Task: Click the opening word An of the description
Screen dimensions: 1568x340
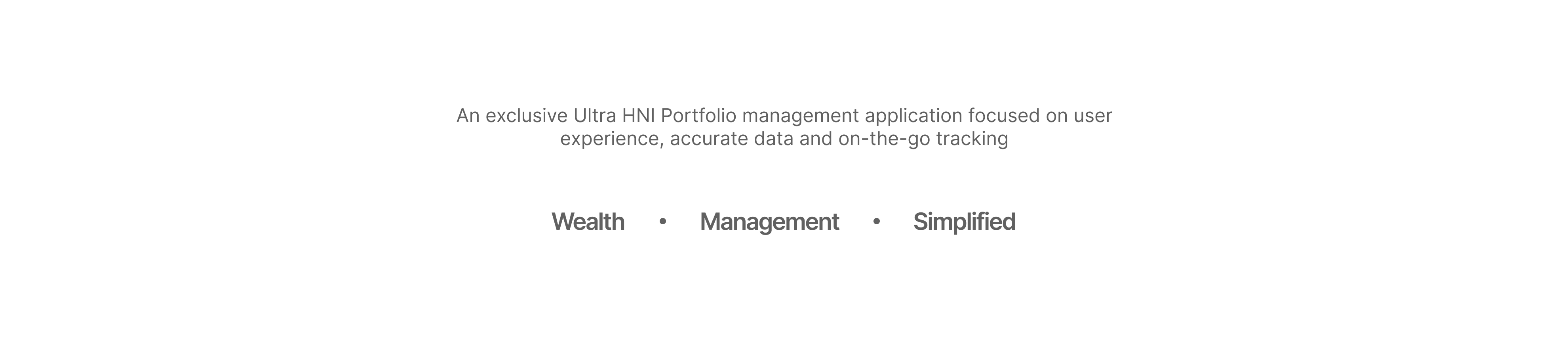Action: 468,116
